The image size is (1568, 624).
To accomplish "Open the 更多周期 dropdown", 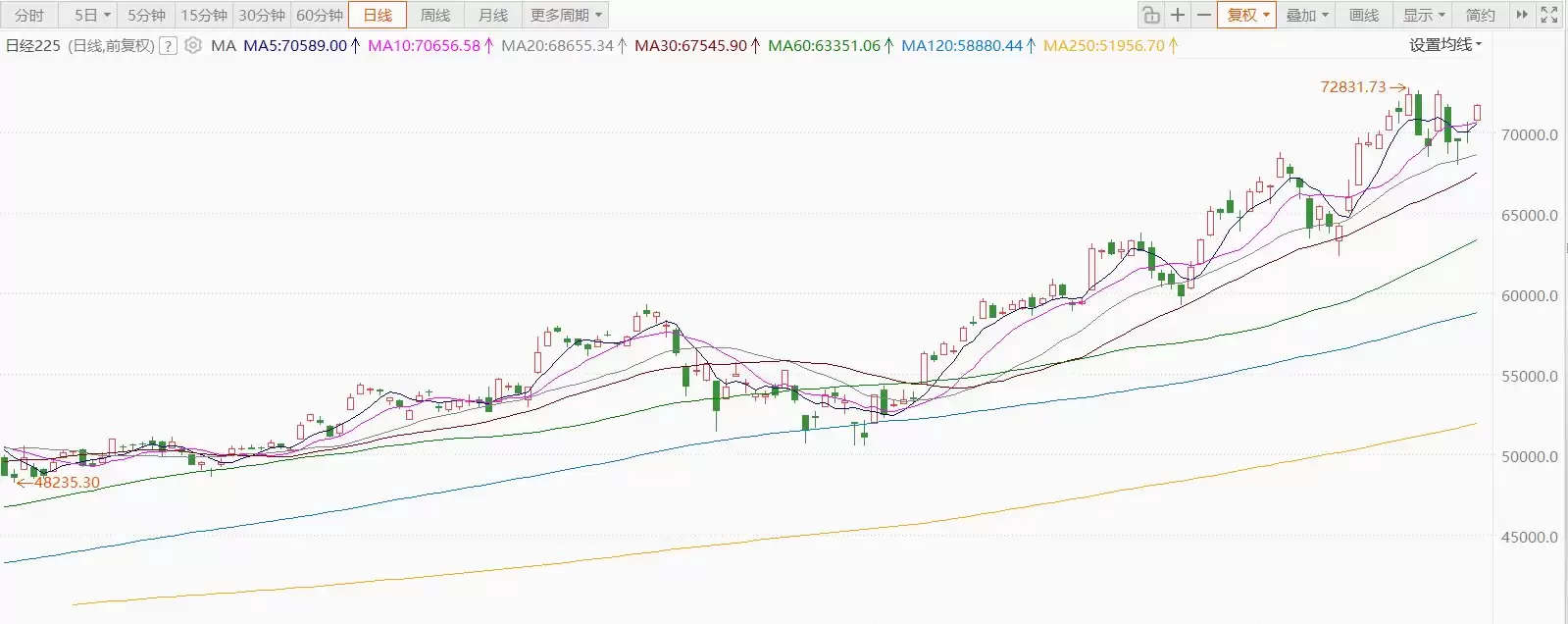I will tap(566, 15).
